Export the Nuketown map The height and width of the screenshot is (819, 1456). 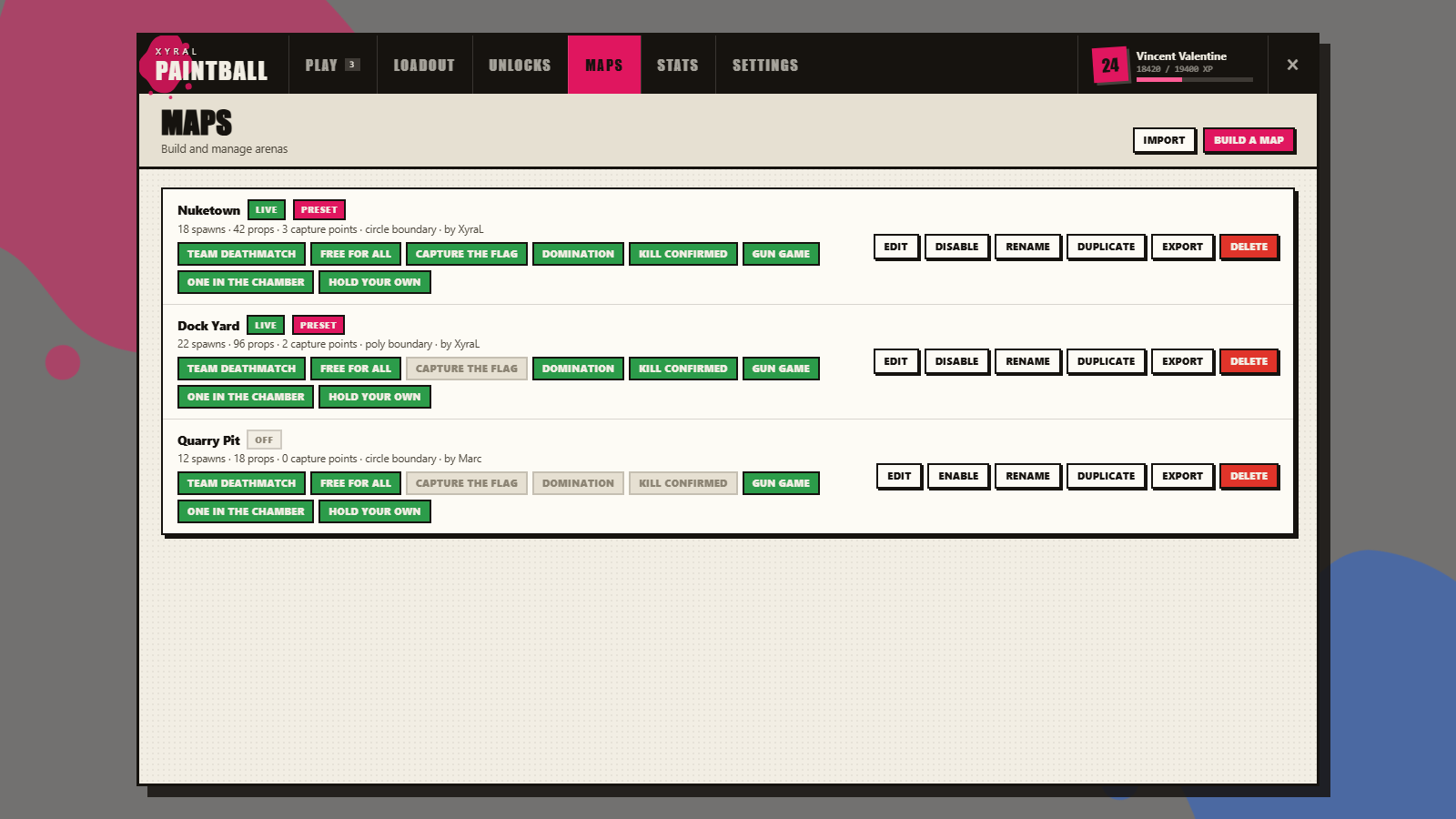point(1182,247)
